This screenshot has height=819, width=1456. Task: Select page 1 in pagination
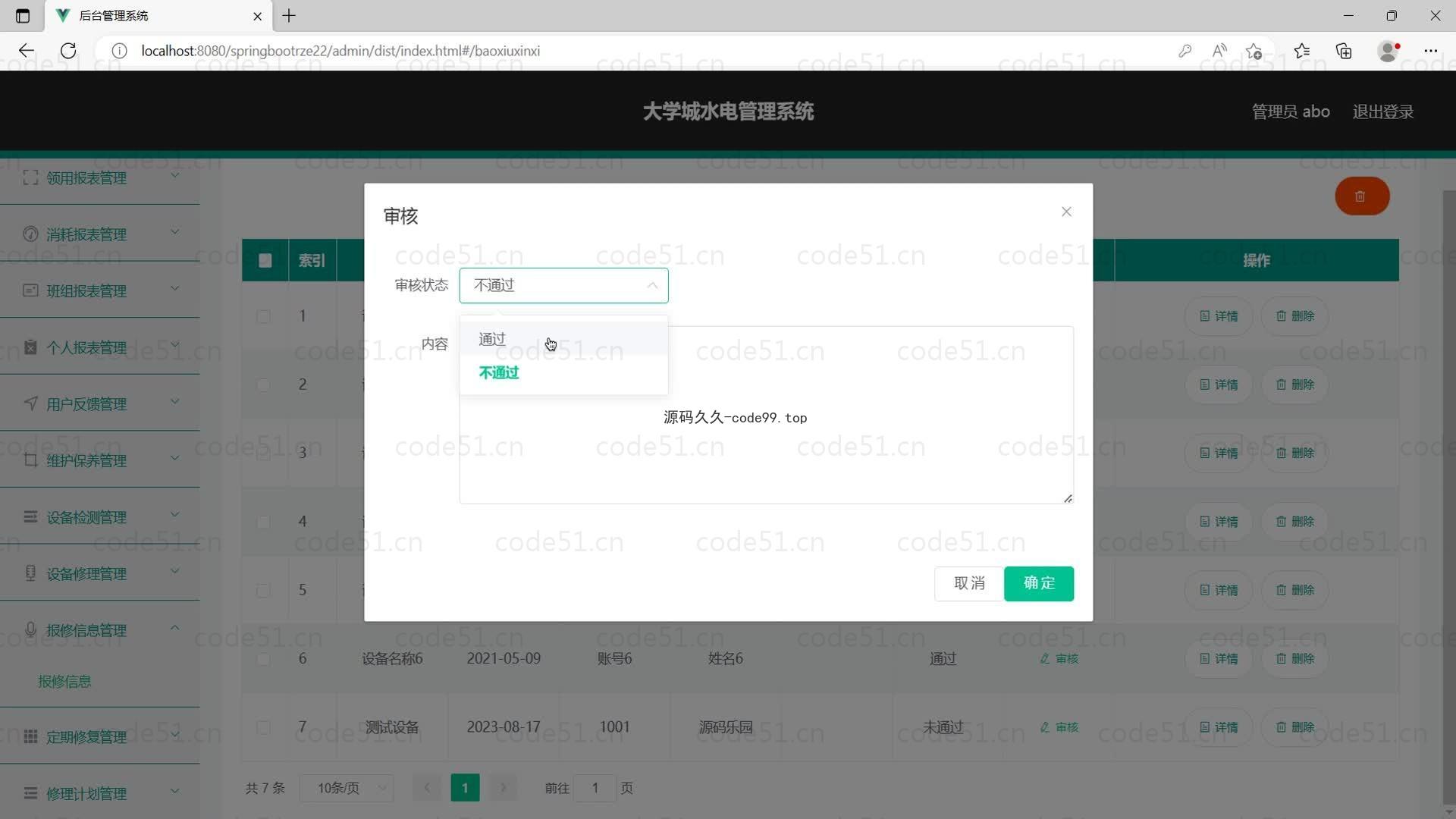coord(465,789)
